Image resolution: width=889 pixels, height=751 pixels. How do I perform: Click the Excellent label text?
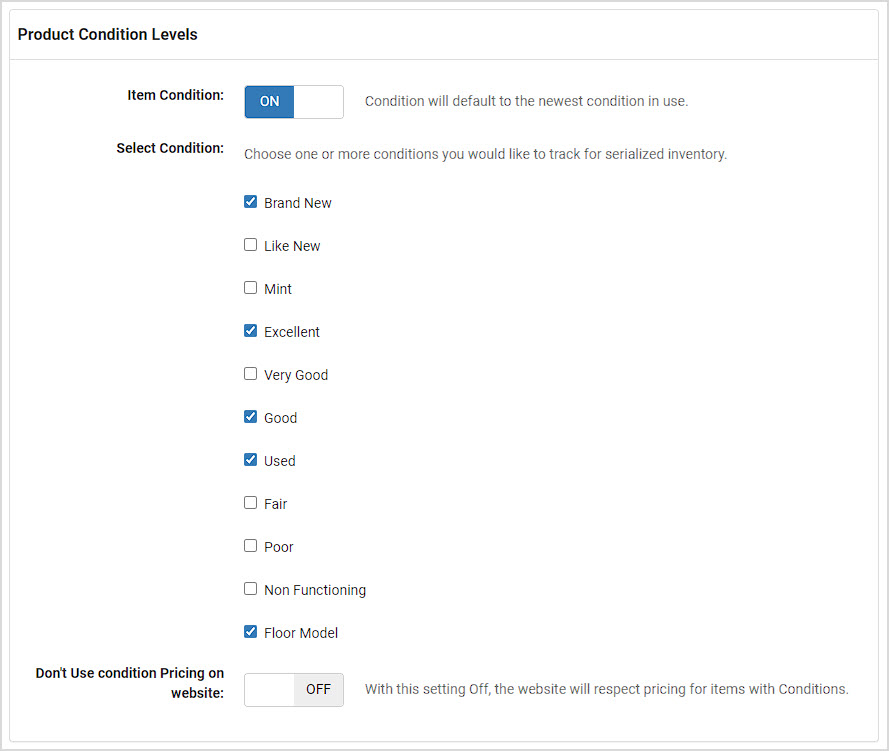(292, 332)
